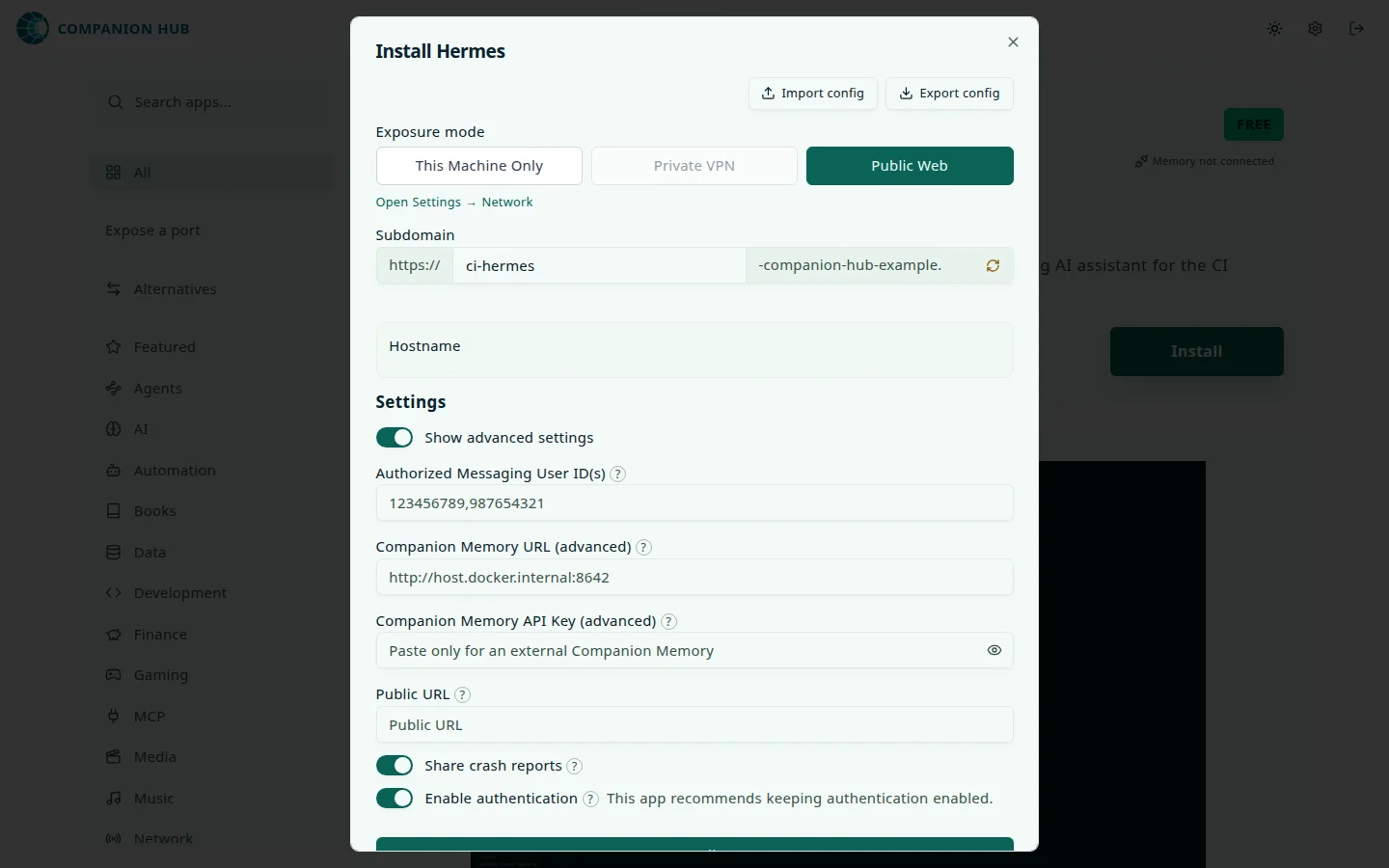Open the Alternatives category
The image size is (1389, 868).
(x=211, y=289)
